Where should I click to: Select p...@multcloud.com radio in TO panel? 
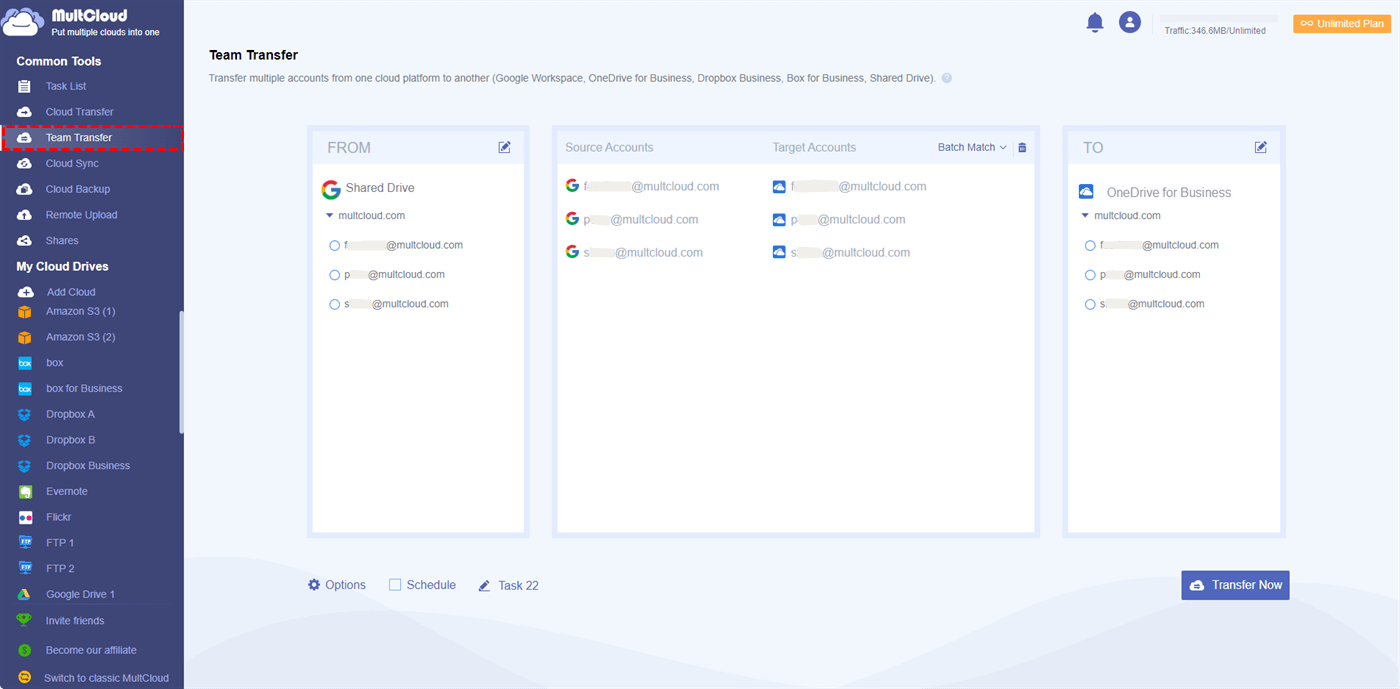(x=1090, y=274)
